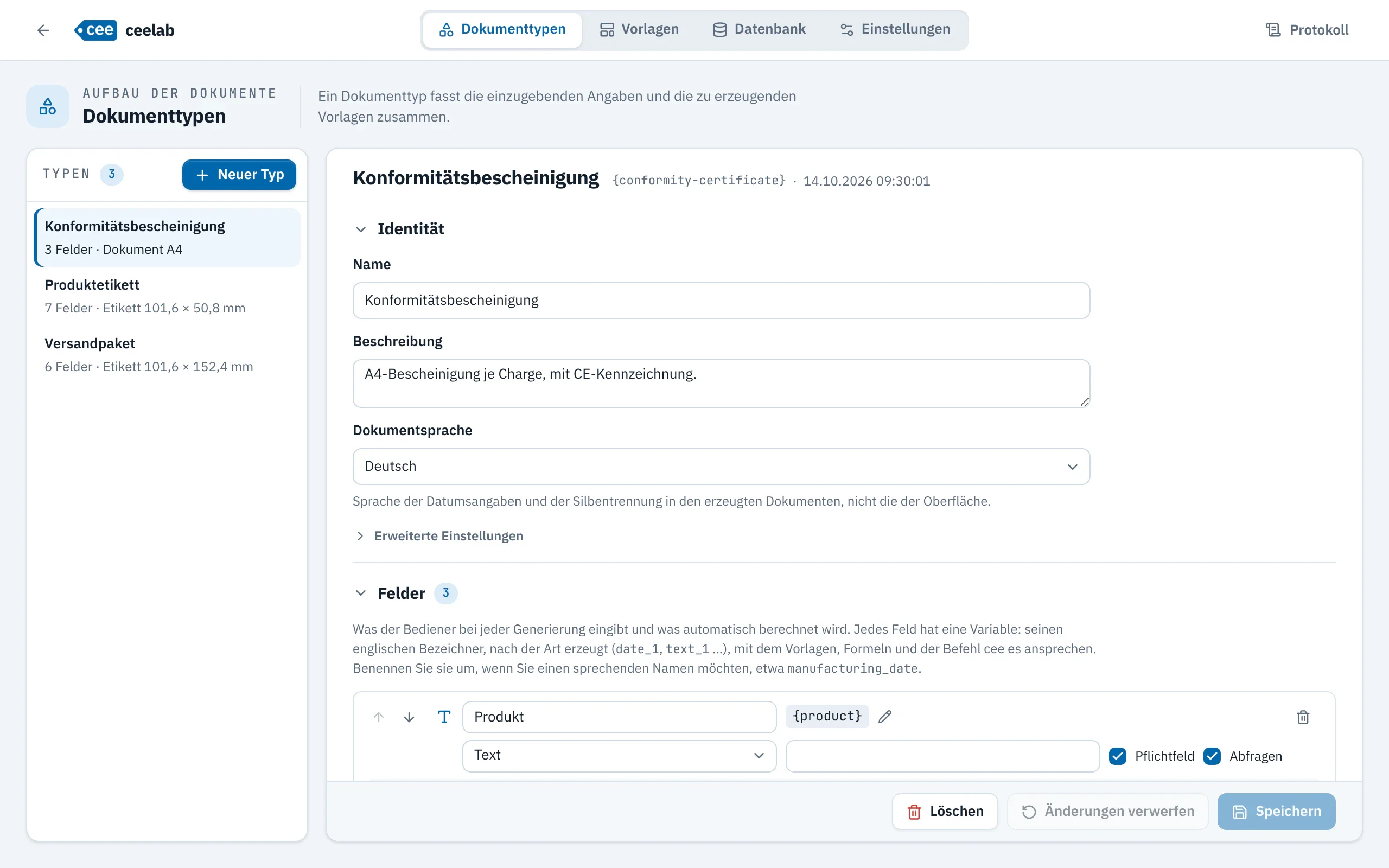Open the Protokoll log

point(1307,30)
